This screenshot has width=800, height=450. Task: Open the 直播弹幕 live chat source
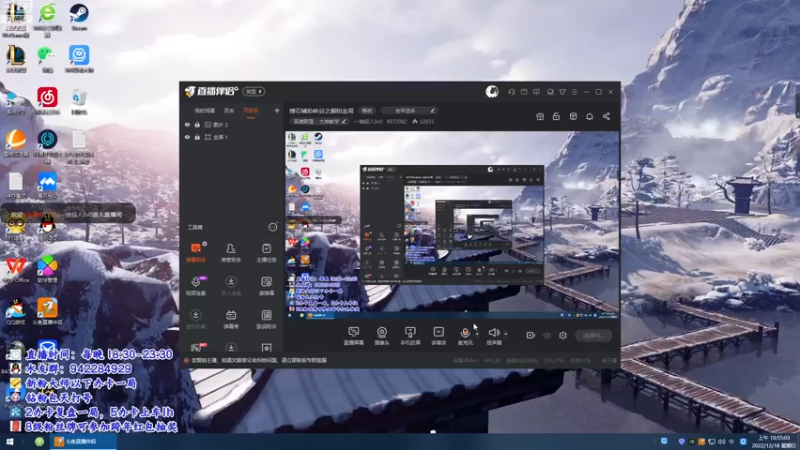tap(354, 336)
